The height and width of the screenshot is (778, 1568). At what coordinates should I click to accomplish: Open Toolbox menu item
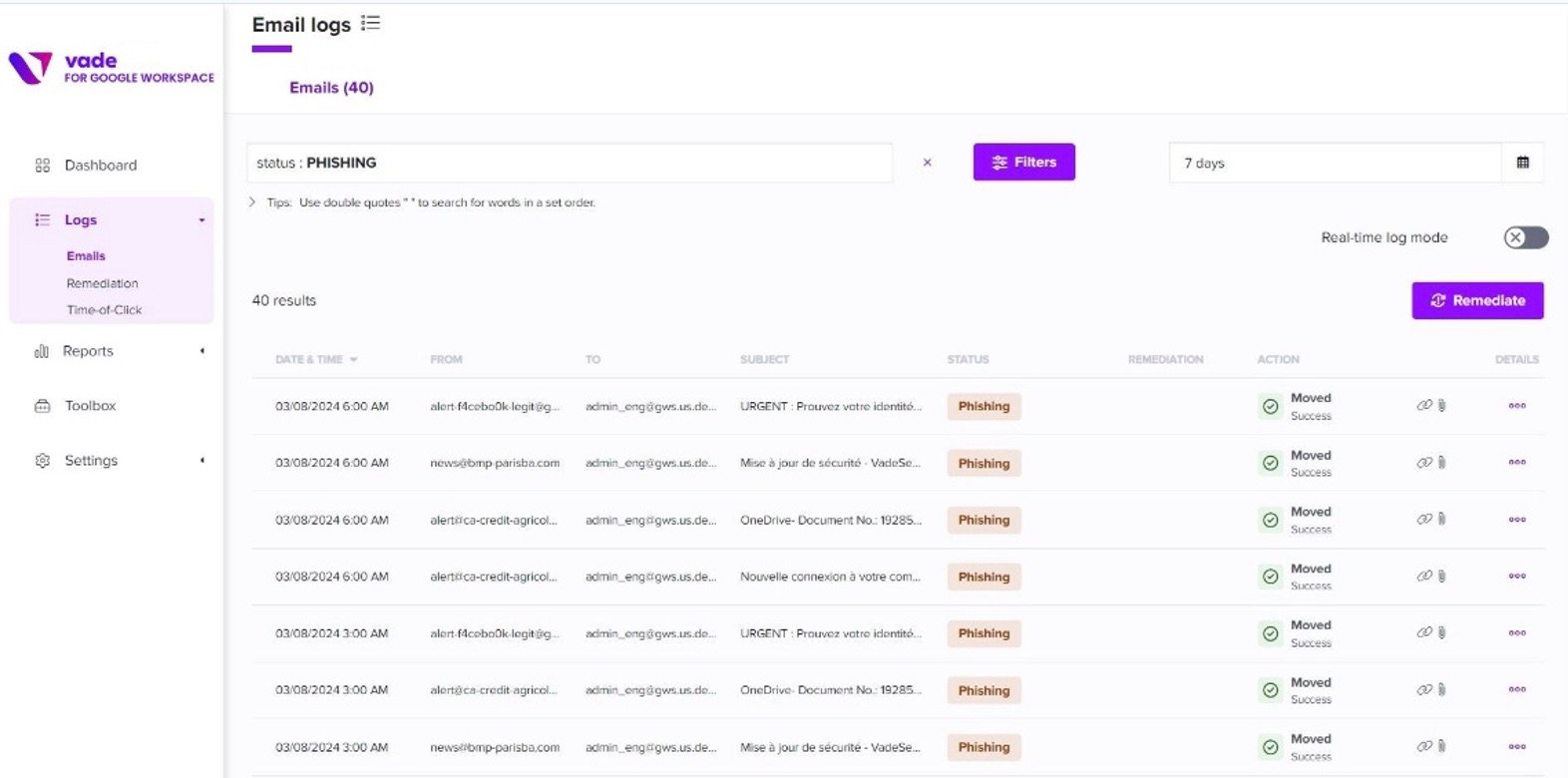coord(91,406)
